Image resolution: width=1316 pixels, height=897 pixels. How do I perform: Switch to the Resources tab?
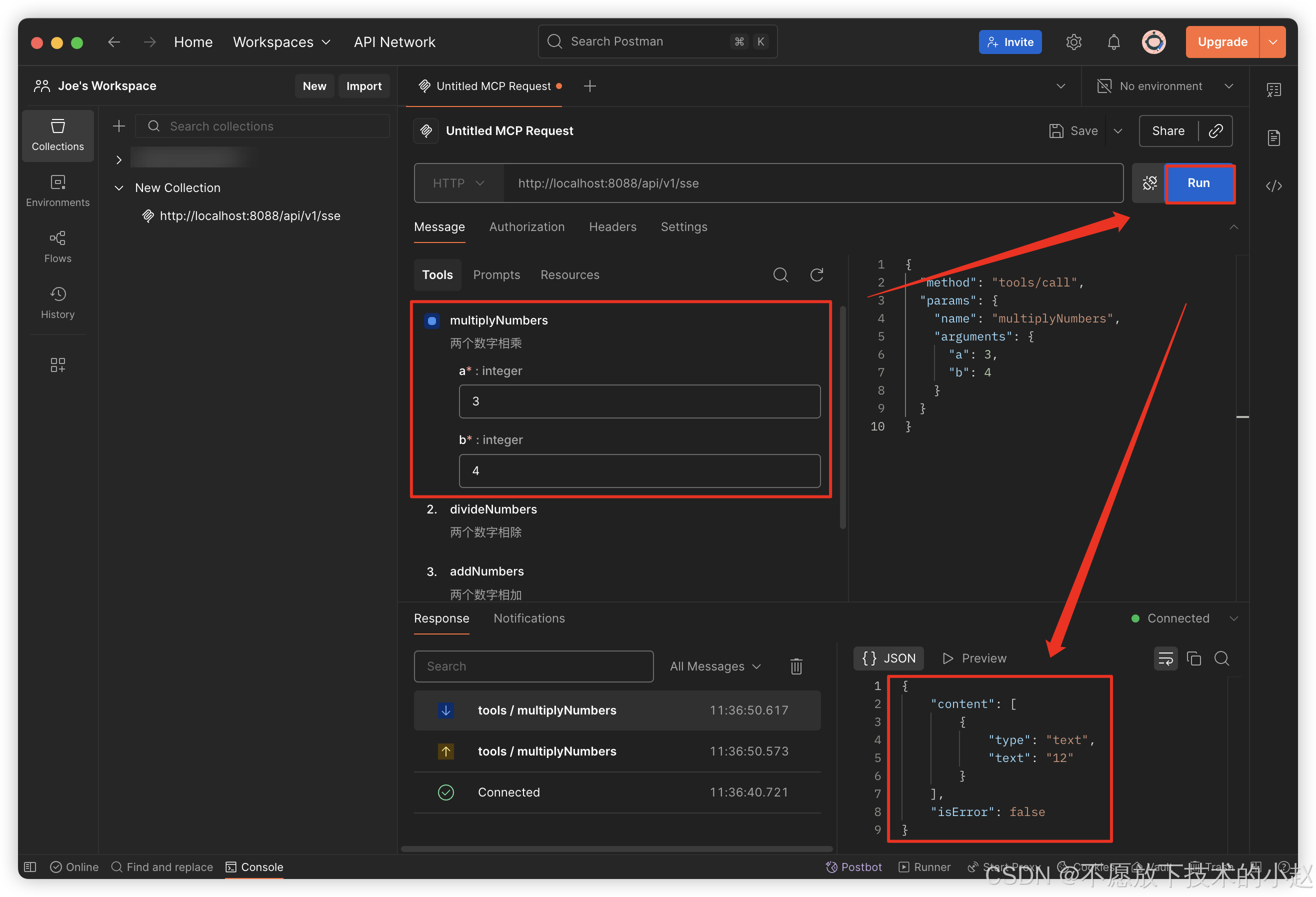[x=569, y=274]
